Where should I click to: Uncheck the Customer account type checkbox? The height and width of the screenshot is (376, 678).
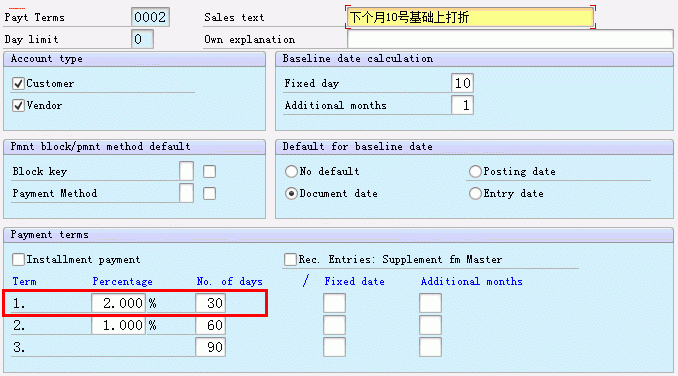click(18, 83)
